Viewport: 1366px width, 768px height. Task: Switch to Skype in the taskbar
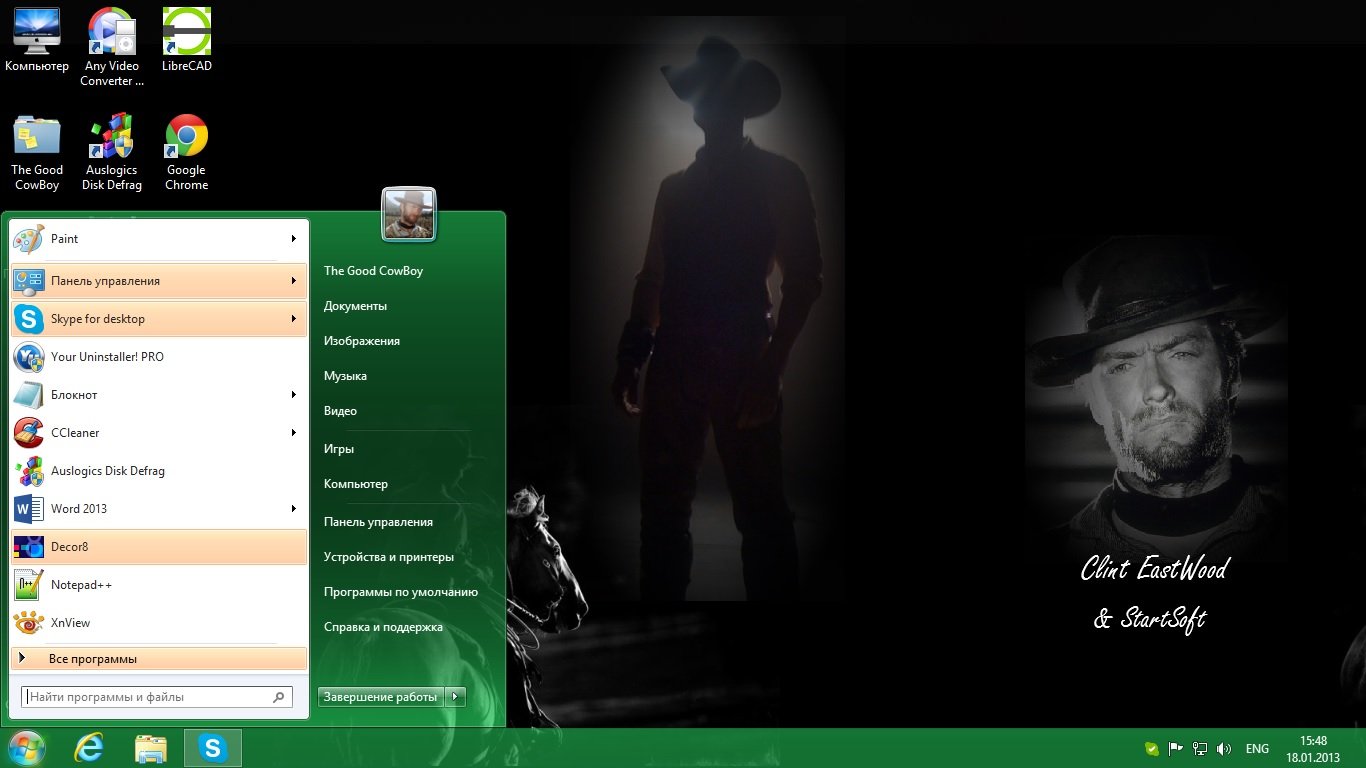coord(213,748)
